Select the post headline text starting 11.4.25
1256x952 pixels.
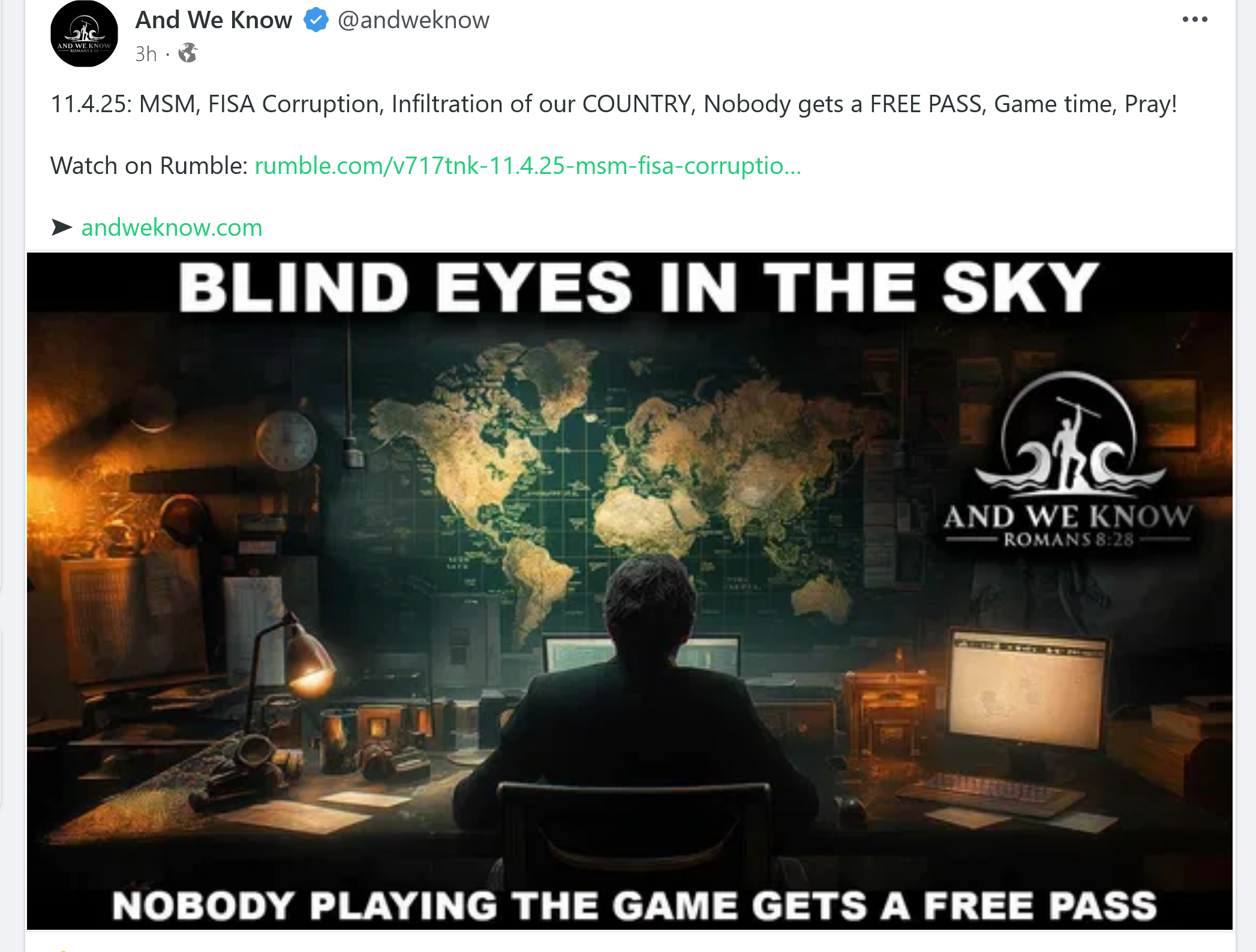coord(614,104)
